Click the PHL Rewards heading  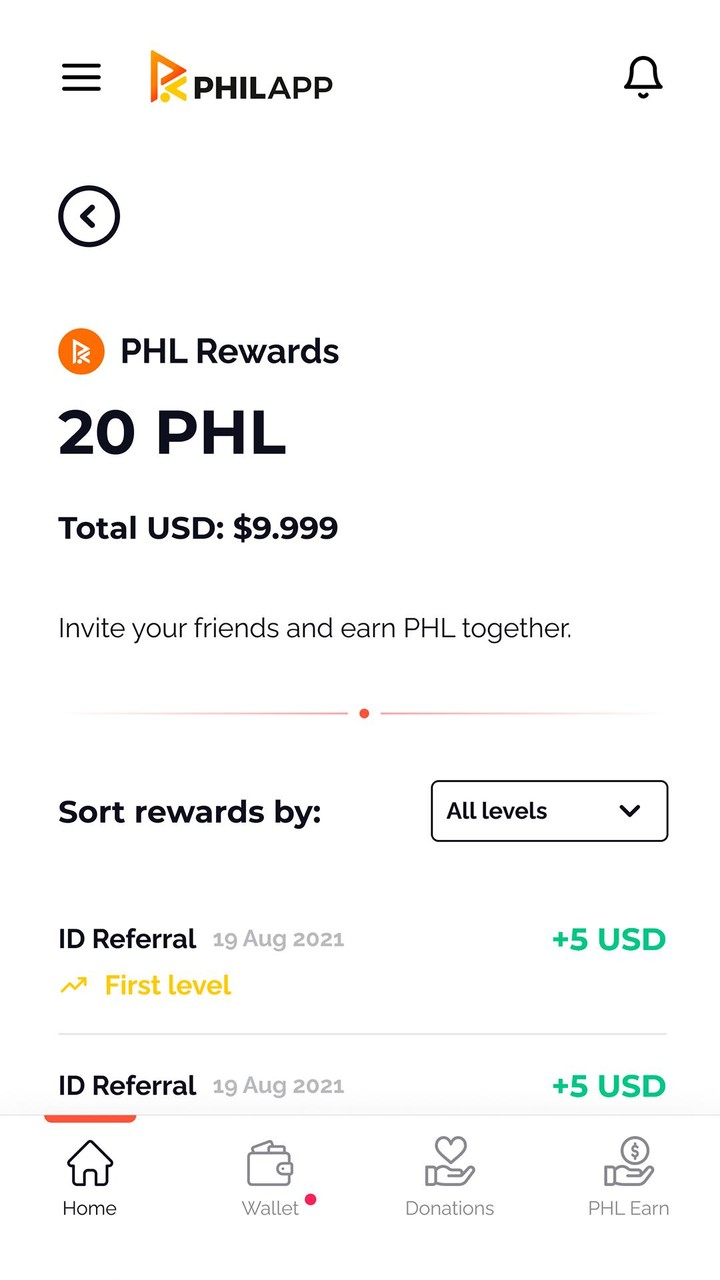[x=230, y=352]
